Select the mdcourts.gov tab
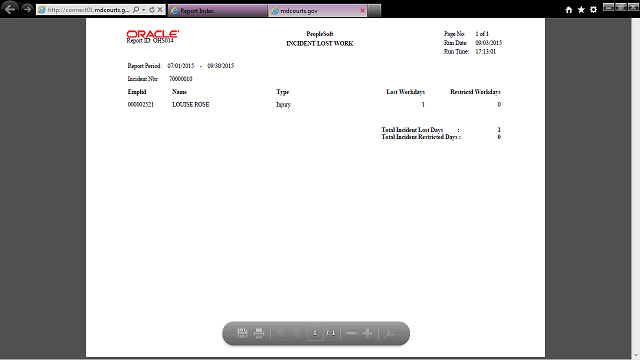This screenshot has height=360, width=640. pyautogui.click(x=318, y=11)
